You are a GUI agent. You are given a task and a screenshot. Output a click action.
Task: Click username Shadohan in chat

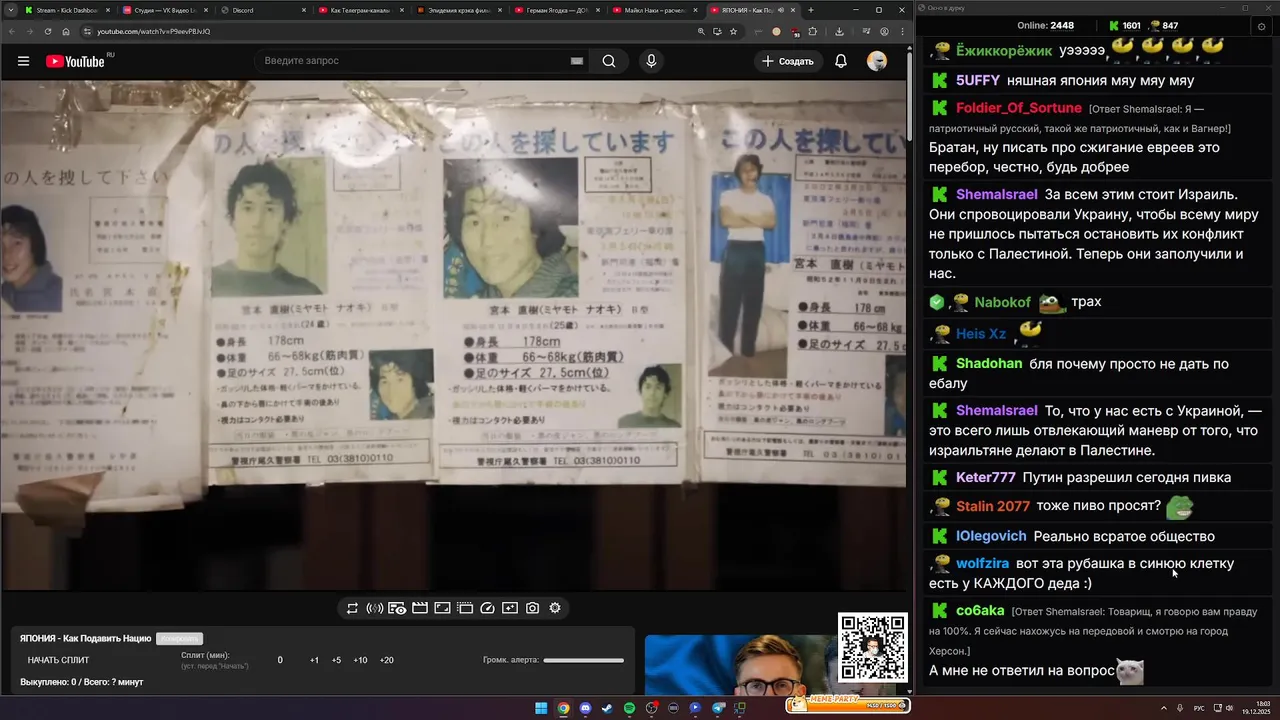(x=989, y=363)
